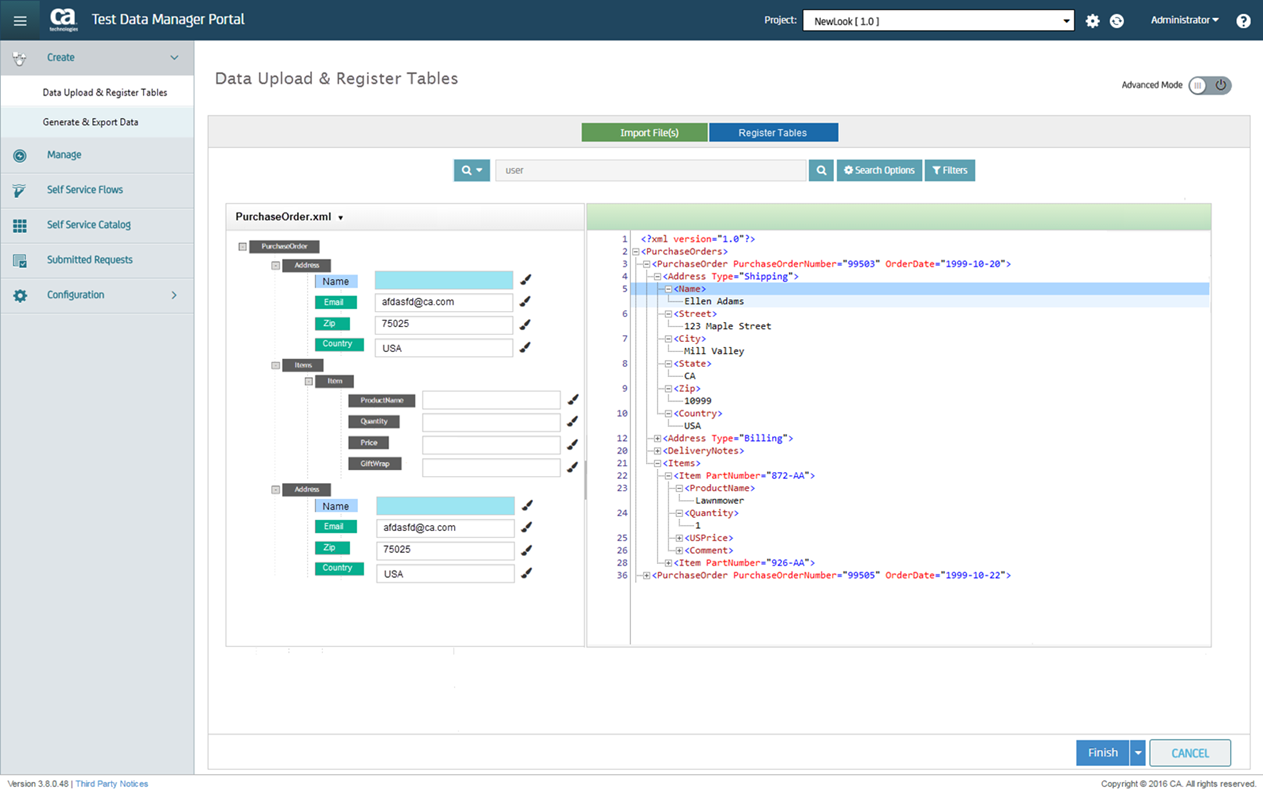Viewport: 1263px width, 793px height.
Task: Open the Third Party Notices link
Action: pos(112,784)
